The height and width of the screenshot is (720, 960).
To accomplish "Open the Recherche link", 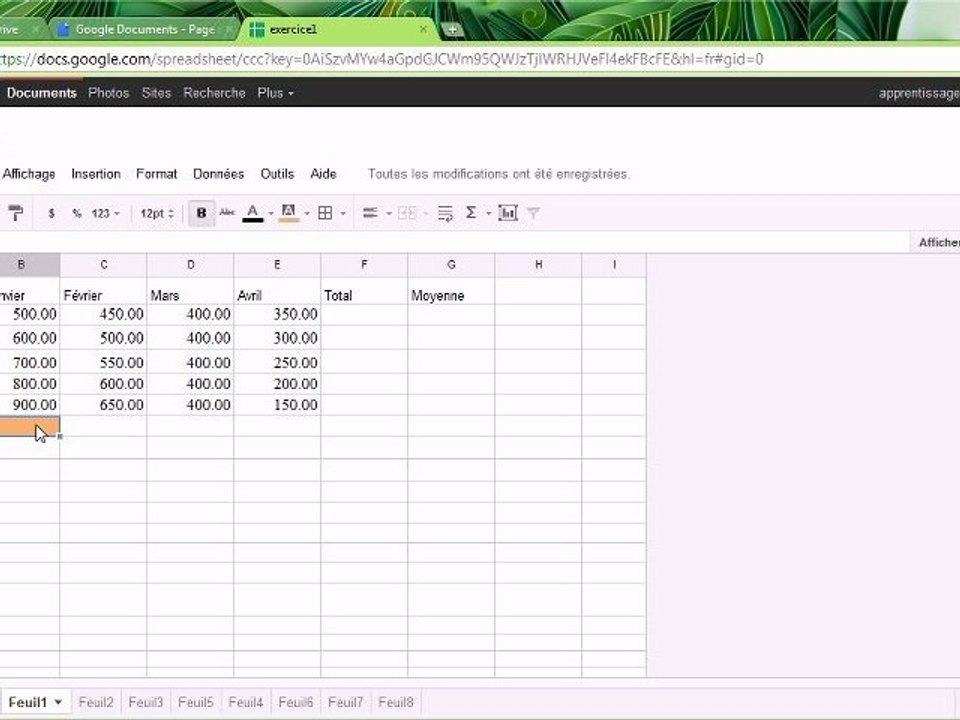I will 214,93.
